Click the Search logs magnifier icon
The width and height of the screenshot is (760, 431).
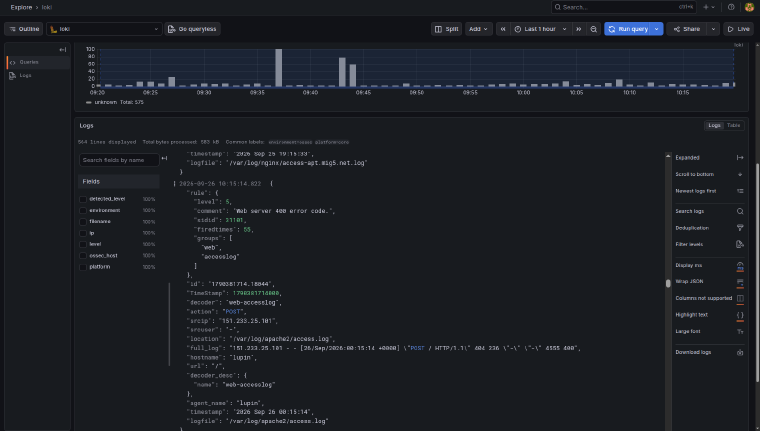740,211
